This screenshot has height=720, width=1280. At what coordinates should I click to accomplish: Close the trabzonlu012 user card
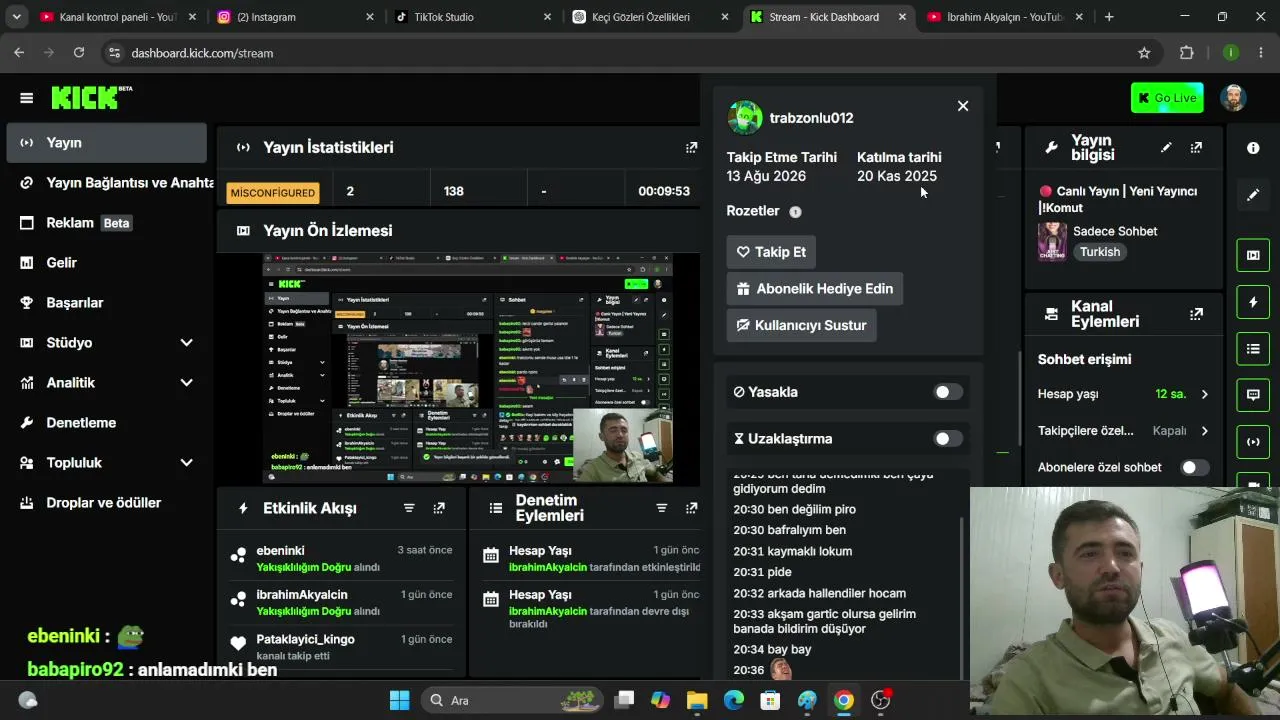963,106
